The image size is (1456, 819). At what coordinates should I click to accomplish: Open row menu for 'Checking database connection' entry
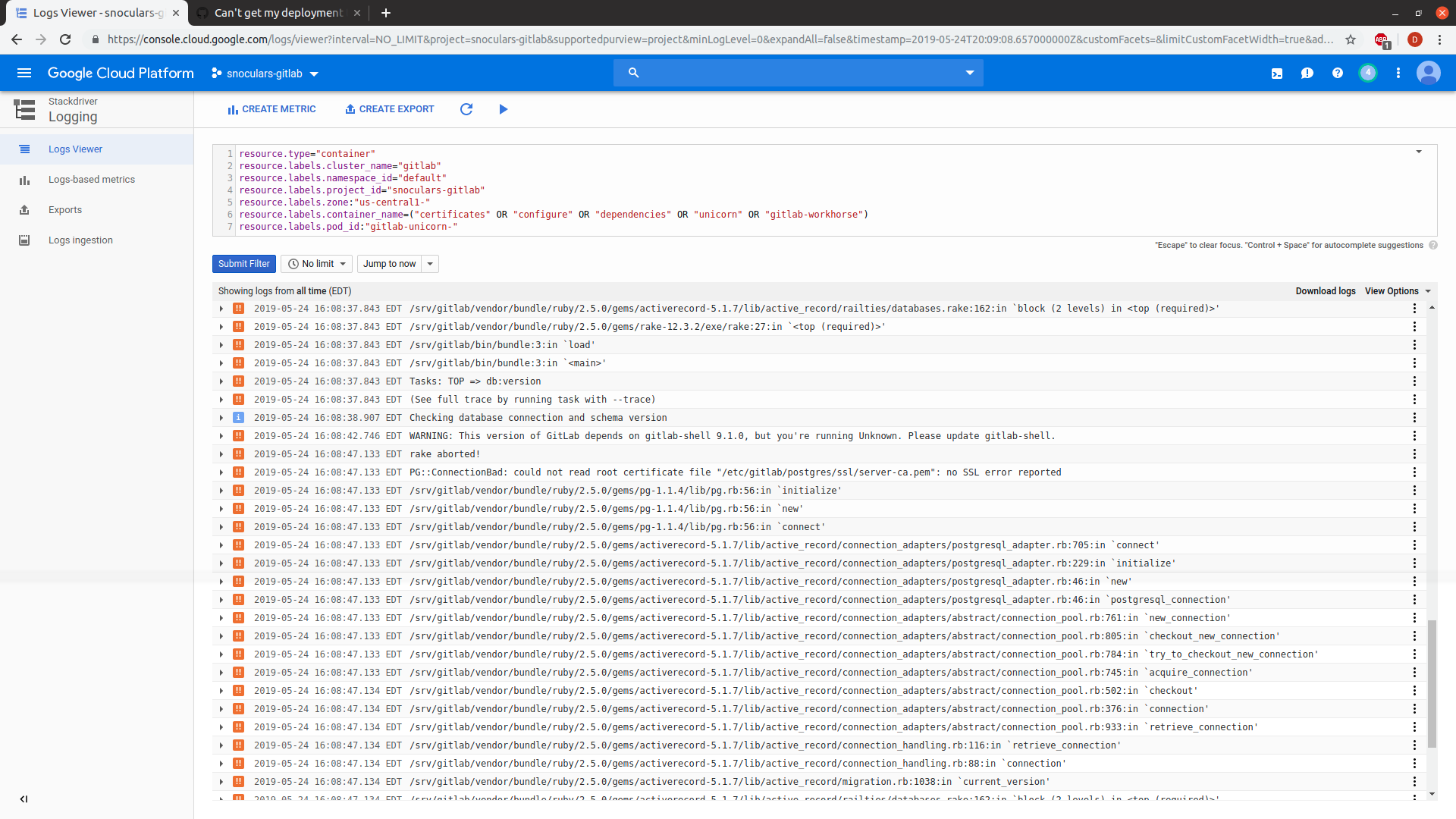pos(1414,418)
